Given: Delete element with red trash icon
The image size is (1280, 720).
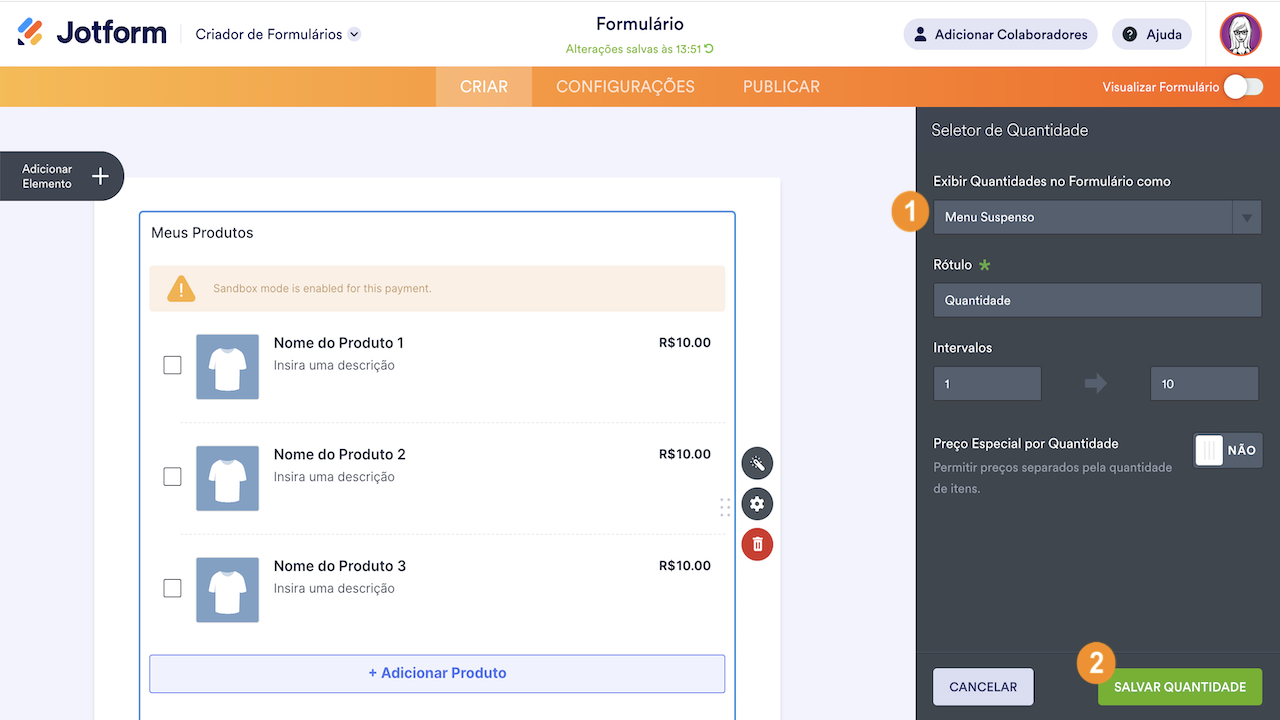Looking at the screenshot, I should pos(757,544).
